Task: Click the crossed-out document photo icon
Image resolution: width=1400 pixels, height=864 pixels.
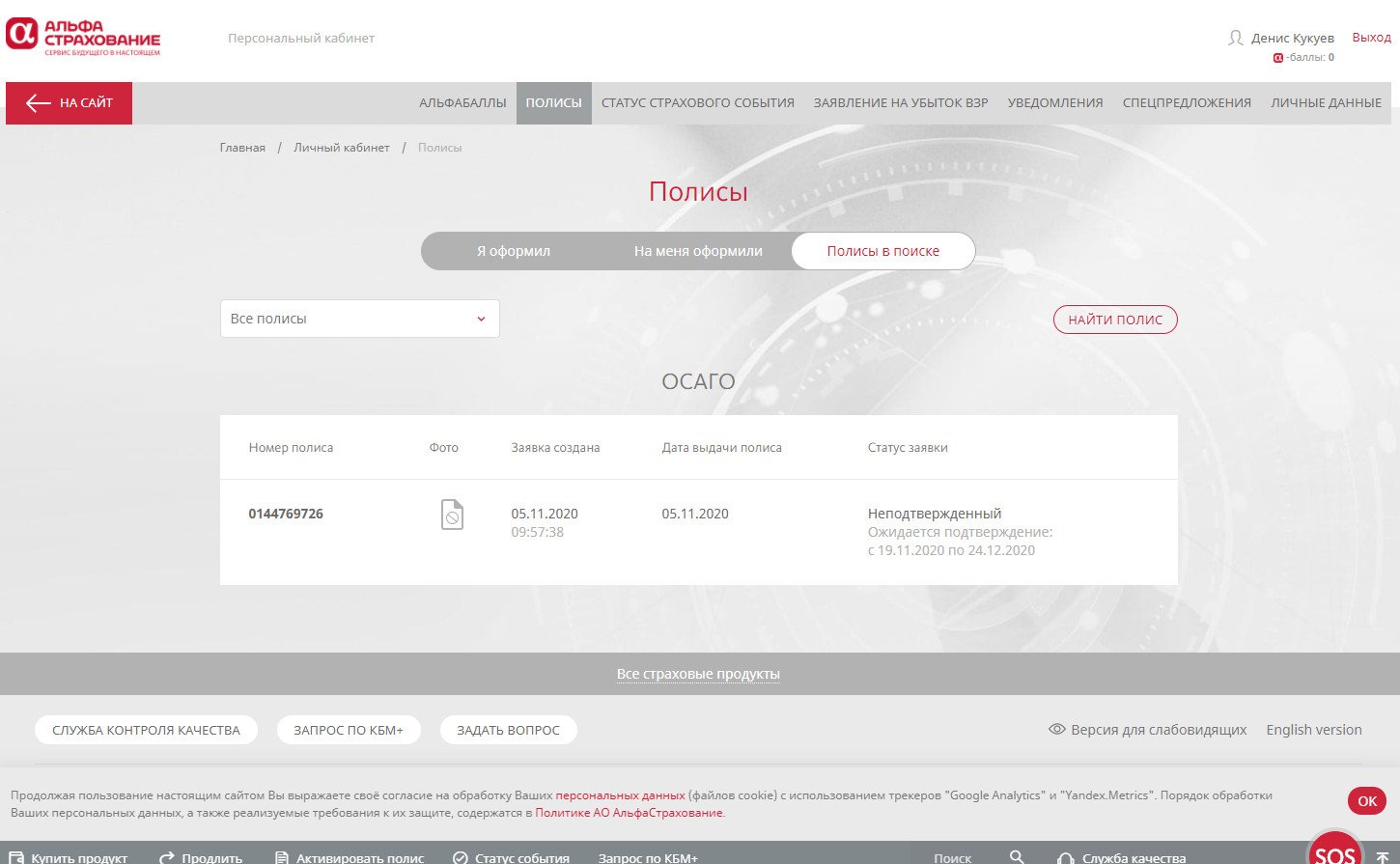Action: (452, 515)
